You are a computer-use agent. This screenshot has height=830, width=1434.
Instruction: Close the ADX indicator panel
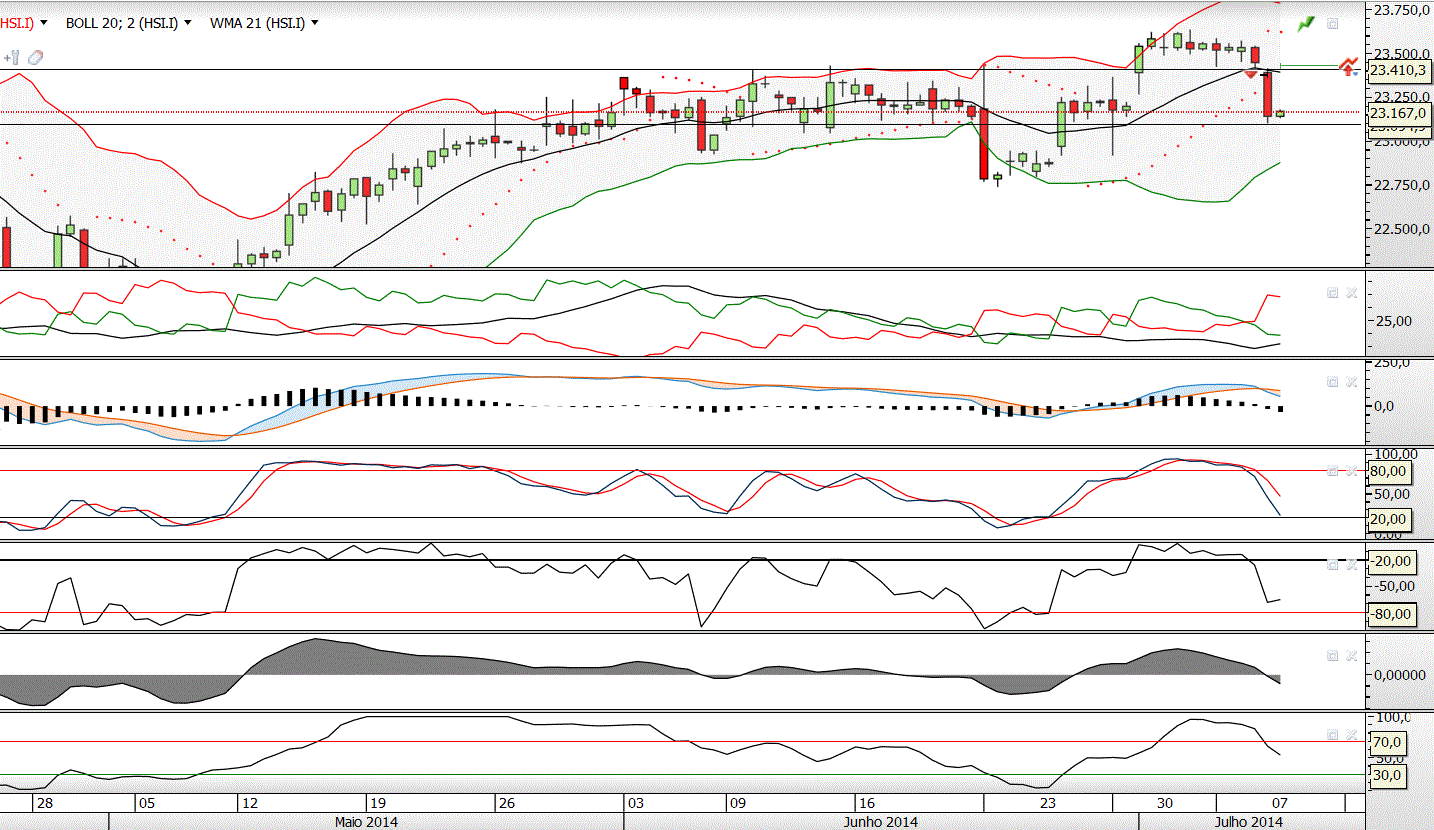click(1351, 293)
